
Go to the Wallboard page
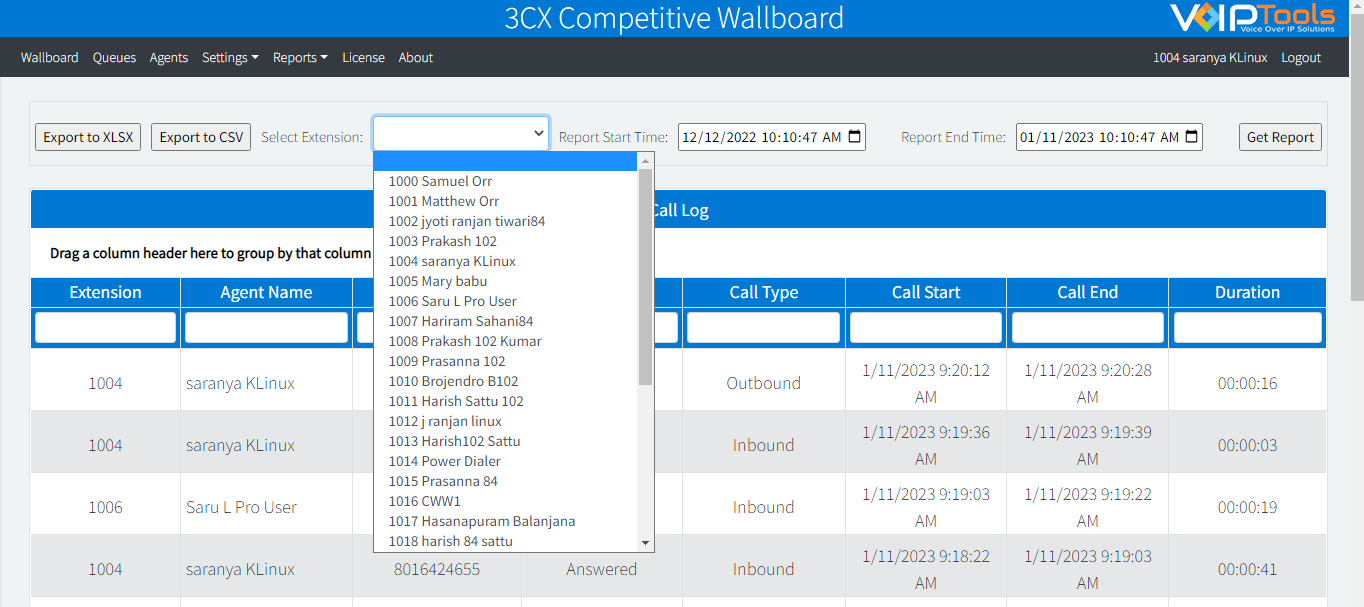(x=50, y=57)
